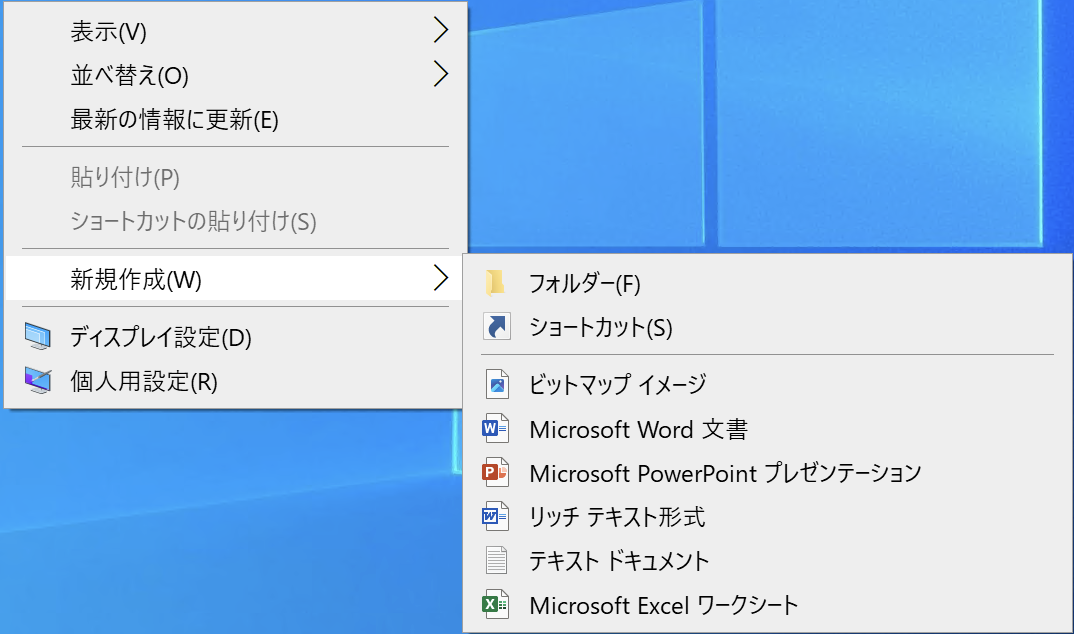This screenshot has width=1074, height=634.
Task: Create a new テキスト ドキュメント
Action: pos(619,560)
